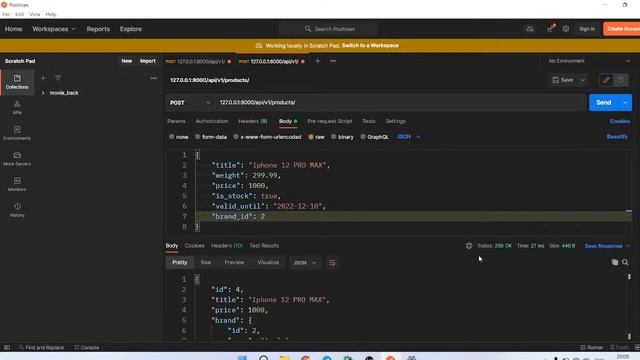The image size is (640, 360).
Task: Click the cloud sync status icon
Action: [x=530, y=29]
